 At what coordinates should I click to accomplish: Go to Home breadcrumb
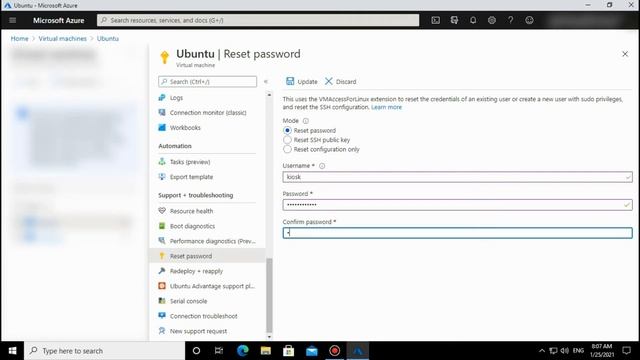(x=20, y=38)
